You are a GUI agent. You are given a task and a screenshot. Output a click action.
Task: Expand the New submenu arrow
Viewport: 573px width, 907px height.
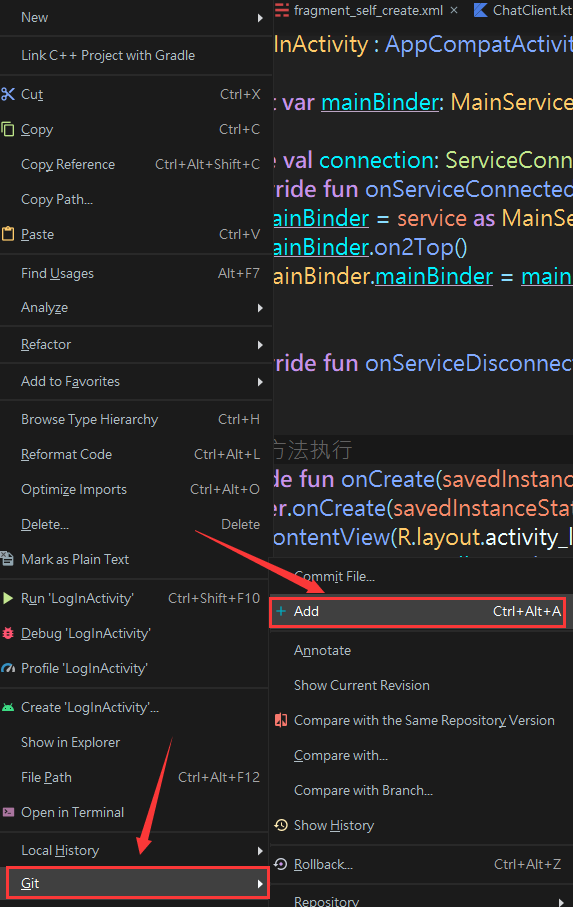[x=260, y=18]
